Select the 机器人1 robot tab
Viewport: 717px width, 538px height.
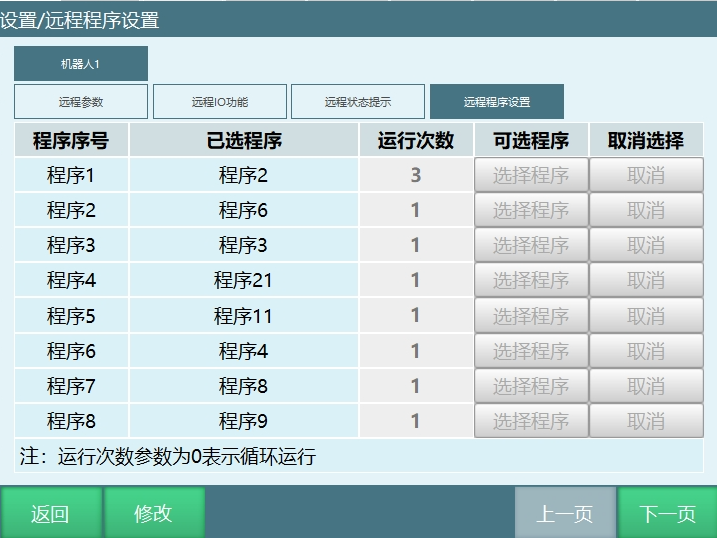(81, 64)
